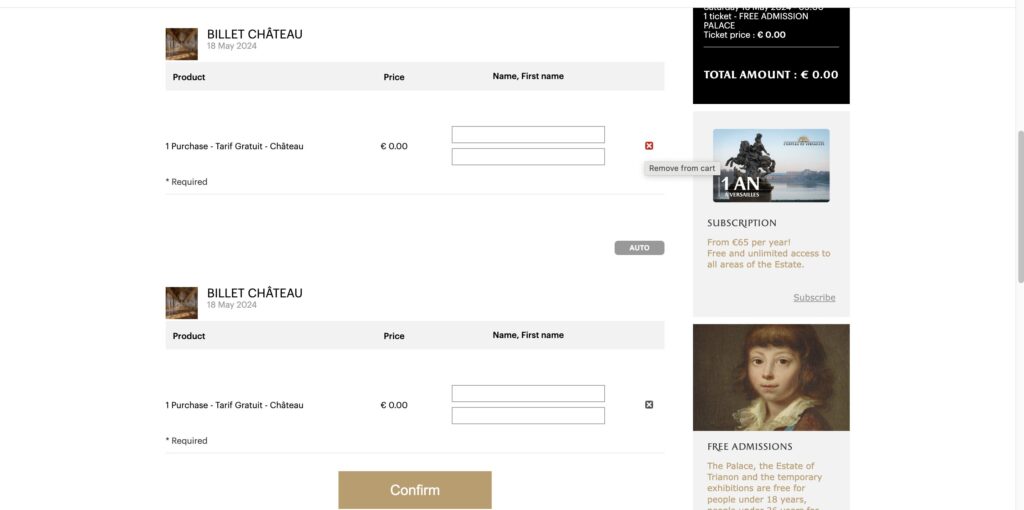Image resolution: width=1024 pixels, height=510 pixels.
Task: Remove the second Château ticket using gray X
Action: (x=649, y=405)
